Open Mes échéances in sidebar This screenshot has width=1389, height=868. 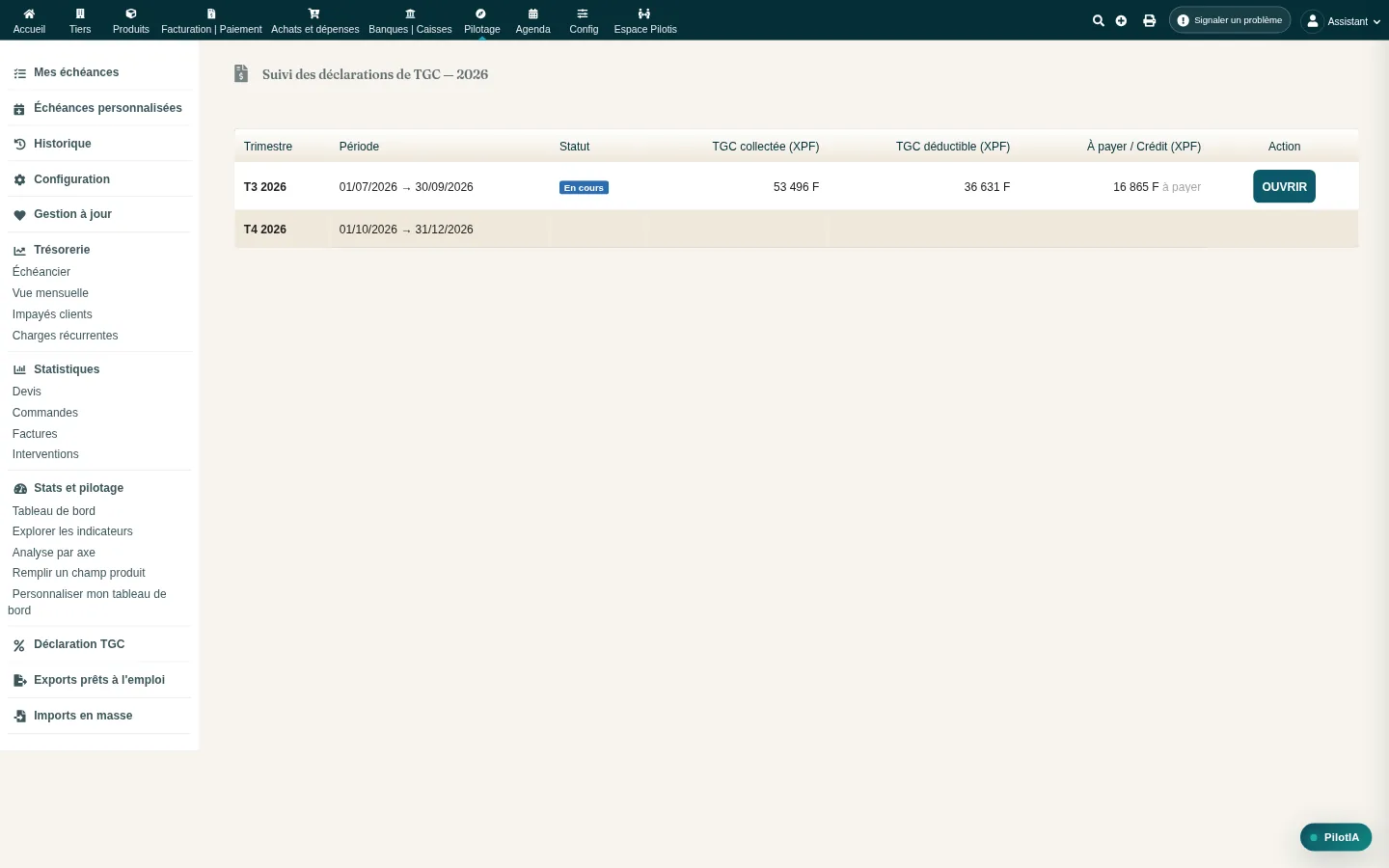pos(76,72)
